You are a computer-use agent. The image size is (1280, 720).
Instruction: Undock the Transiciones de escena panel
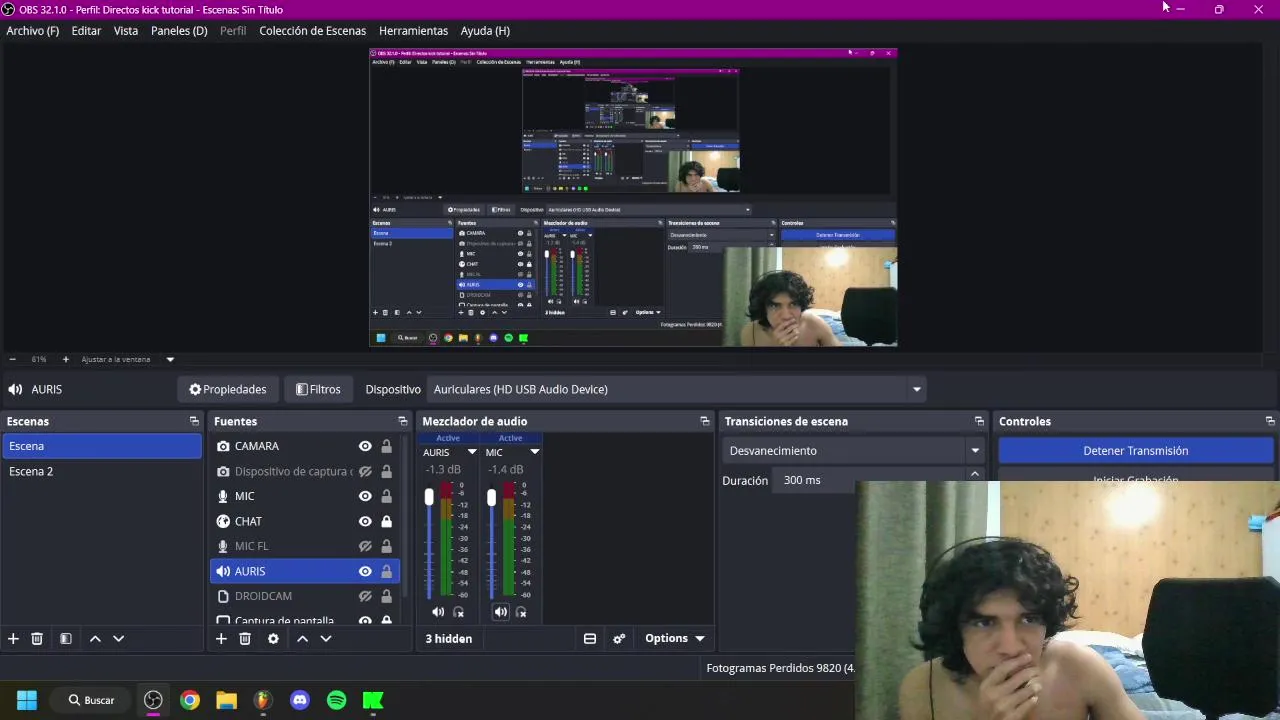pos(979,422)
